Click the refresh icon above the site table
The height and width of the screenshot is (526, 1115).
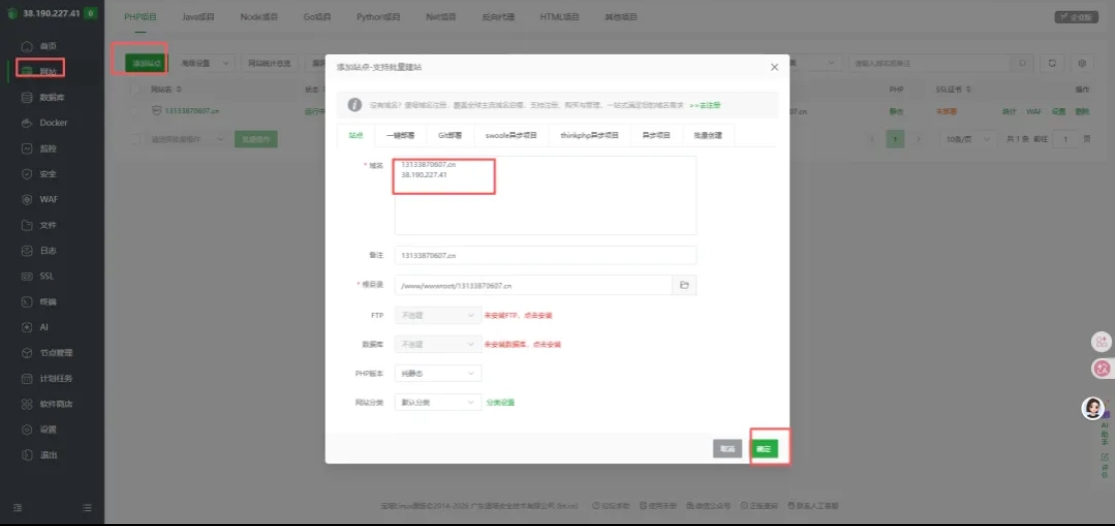pos(1052,63)
